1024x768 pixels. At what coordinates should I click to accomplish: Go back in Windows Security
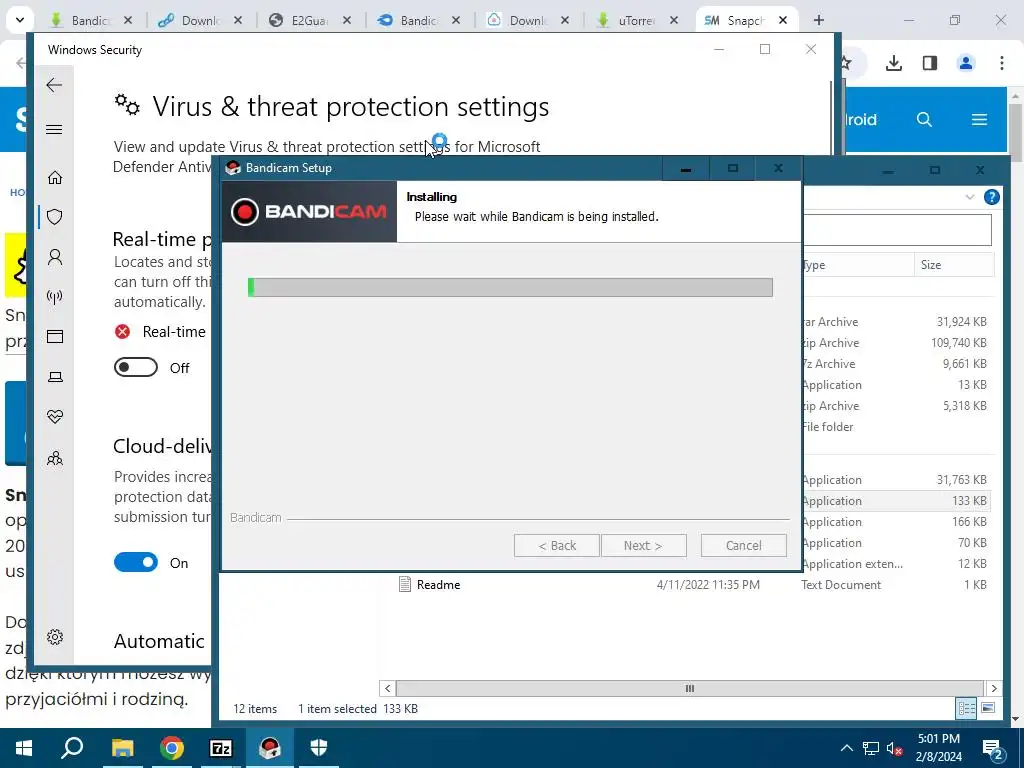point(54,85)
